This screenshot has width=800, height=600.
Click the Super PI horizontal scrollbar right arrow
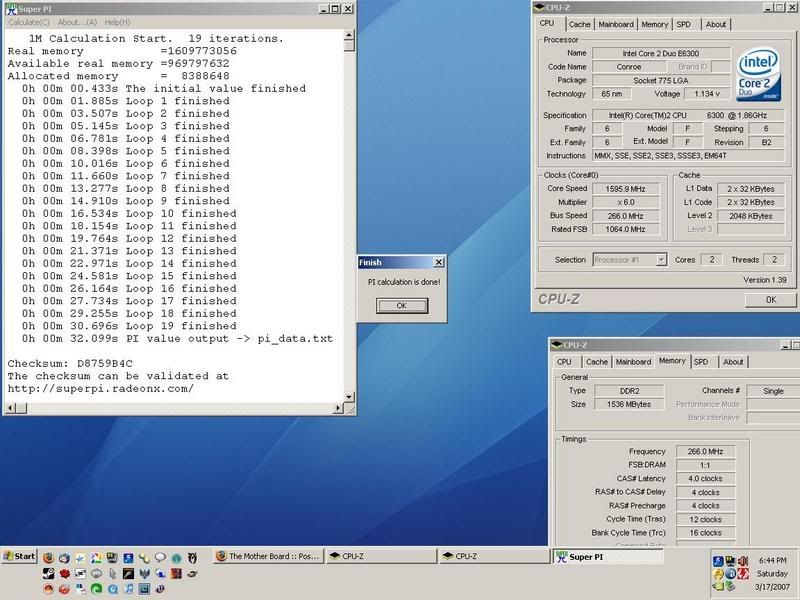(338, 408)
